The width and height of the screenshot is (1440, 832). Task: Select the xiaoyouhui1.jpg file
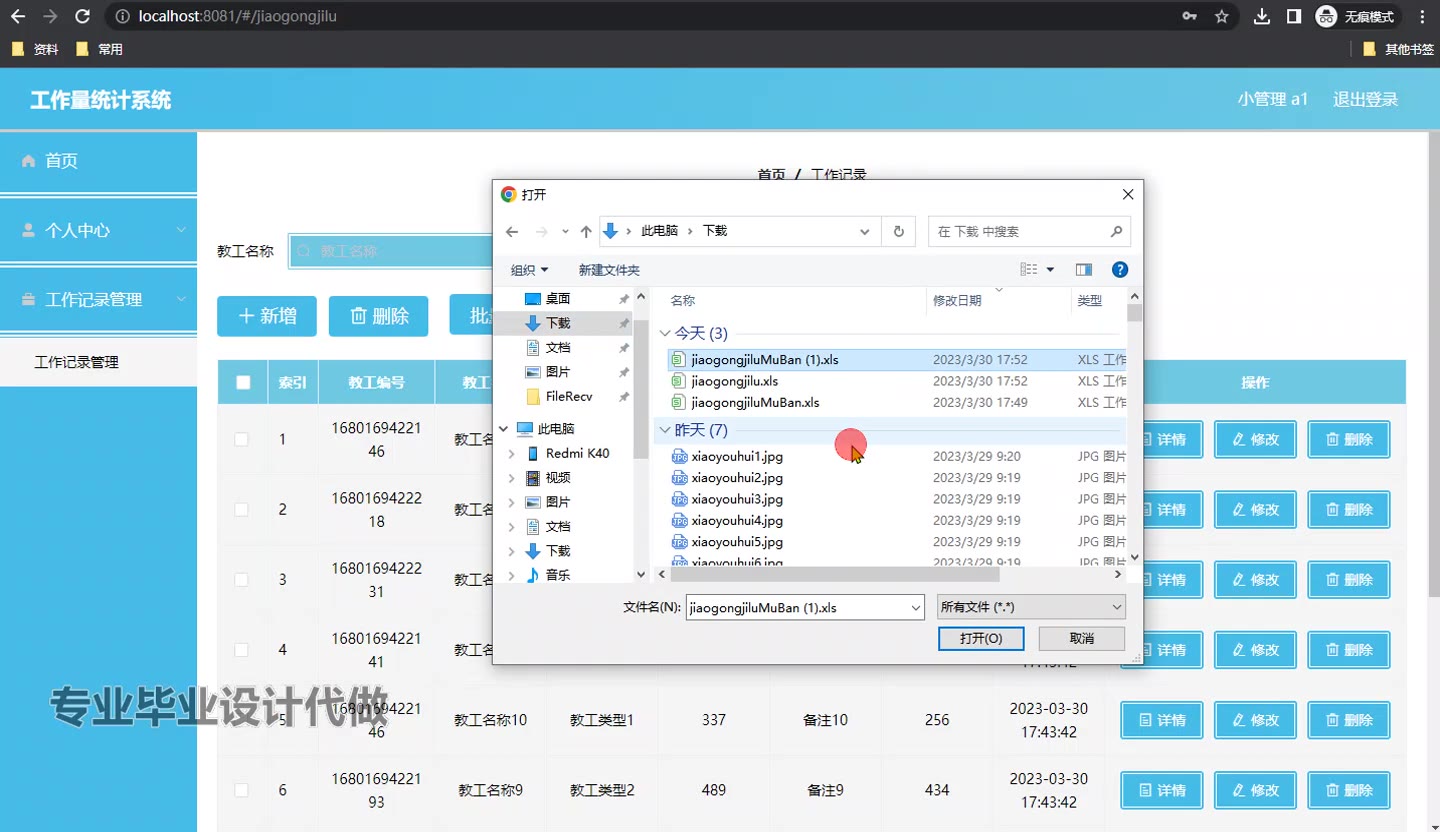(737, 456)
